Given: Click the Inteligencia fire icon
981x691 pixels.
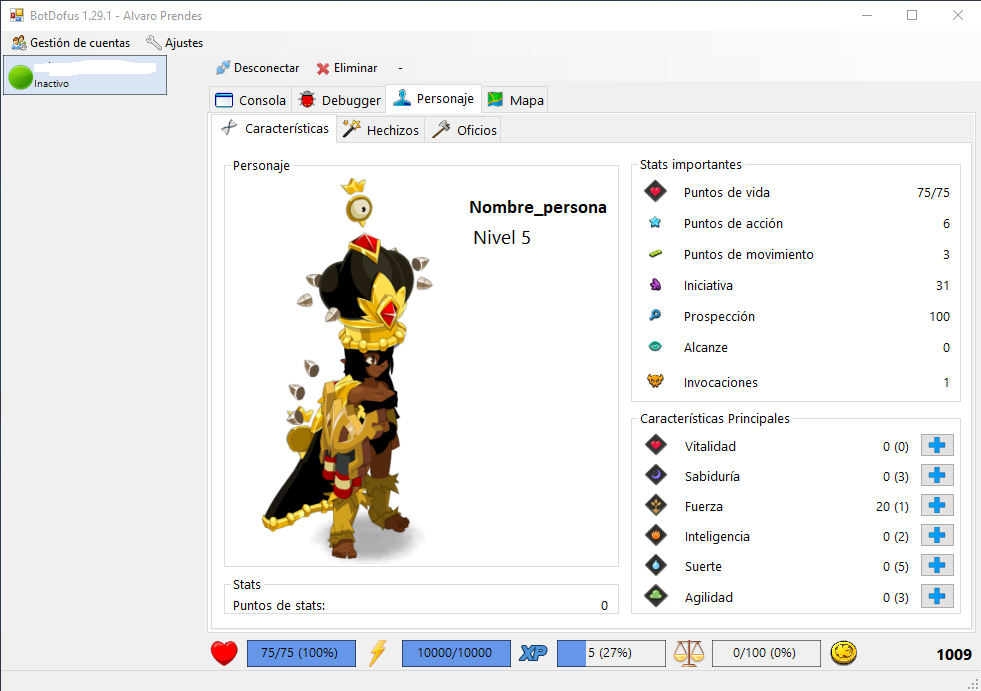Looking at the screenshot, I should point(656,535).
